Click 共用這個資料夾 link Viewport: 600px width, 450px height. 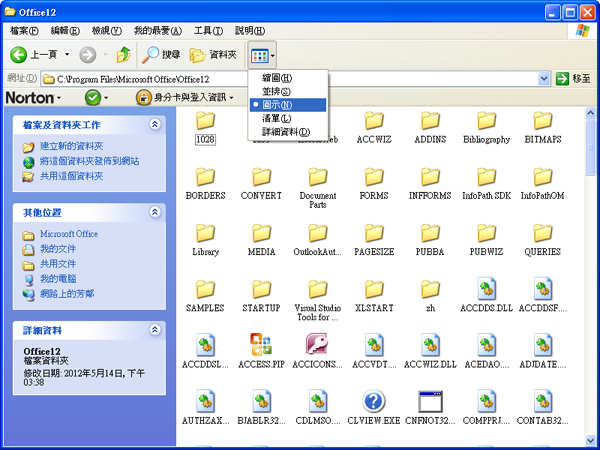(71, 176)
